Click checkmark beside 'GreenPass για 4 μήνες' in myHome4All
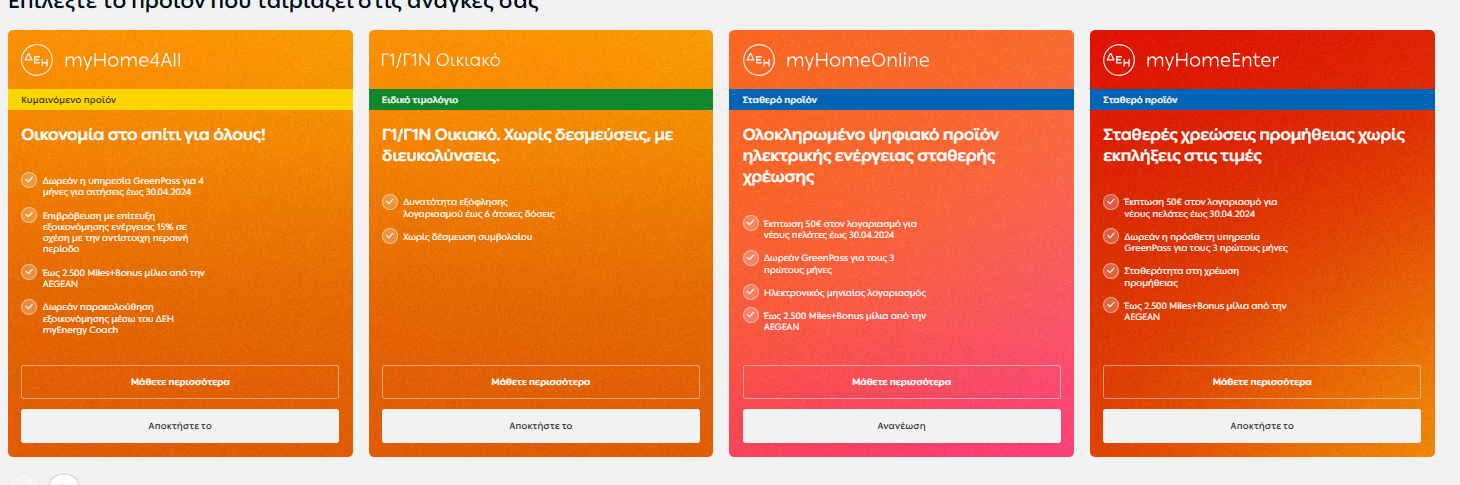 coord(28,180)
